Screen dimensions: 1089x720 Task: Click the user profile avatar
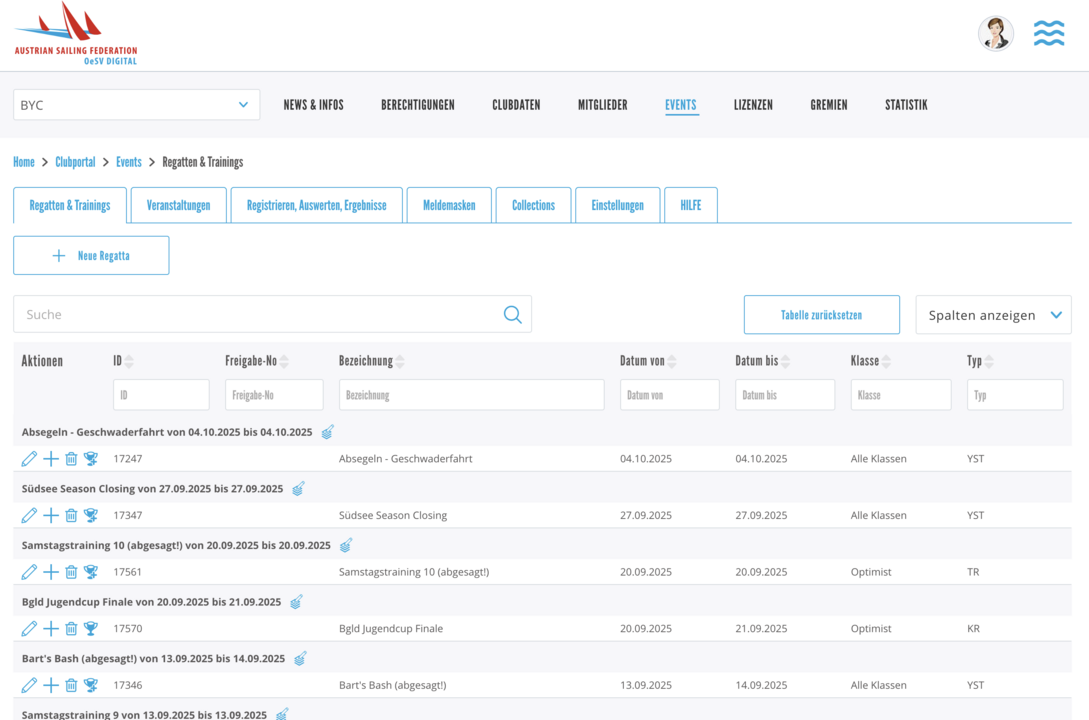[x=995, y=34]
